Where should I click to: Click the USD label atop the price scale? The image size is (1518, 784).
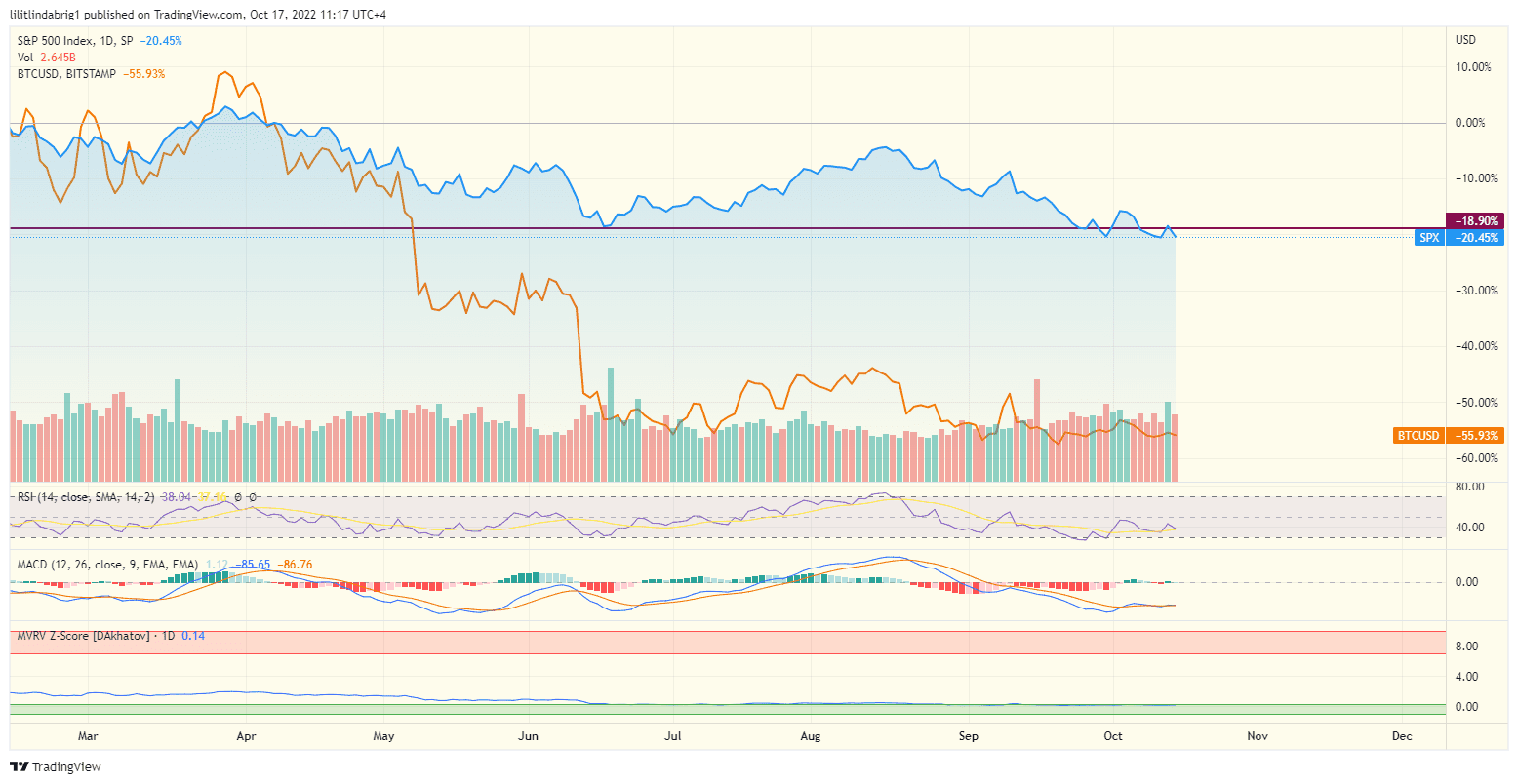(1468, 40)
